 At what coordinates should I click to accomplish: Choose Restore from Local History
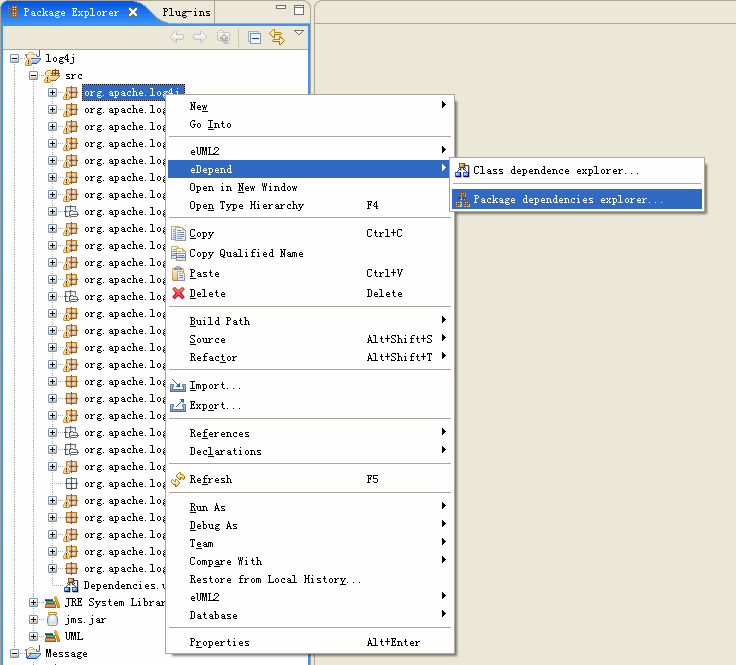click(310, 579)
